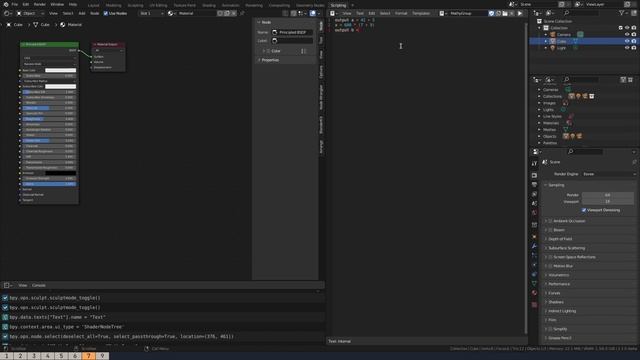Select the Object Data mesh tab icon
Image resolution: width=640 pixels, height=360 pixels.
coord(534,283)
